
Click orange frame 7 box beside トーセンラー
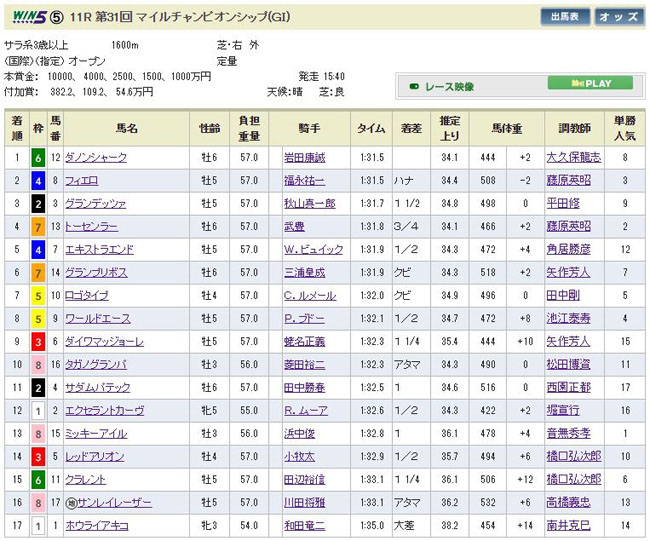(37, 226)
